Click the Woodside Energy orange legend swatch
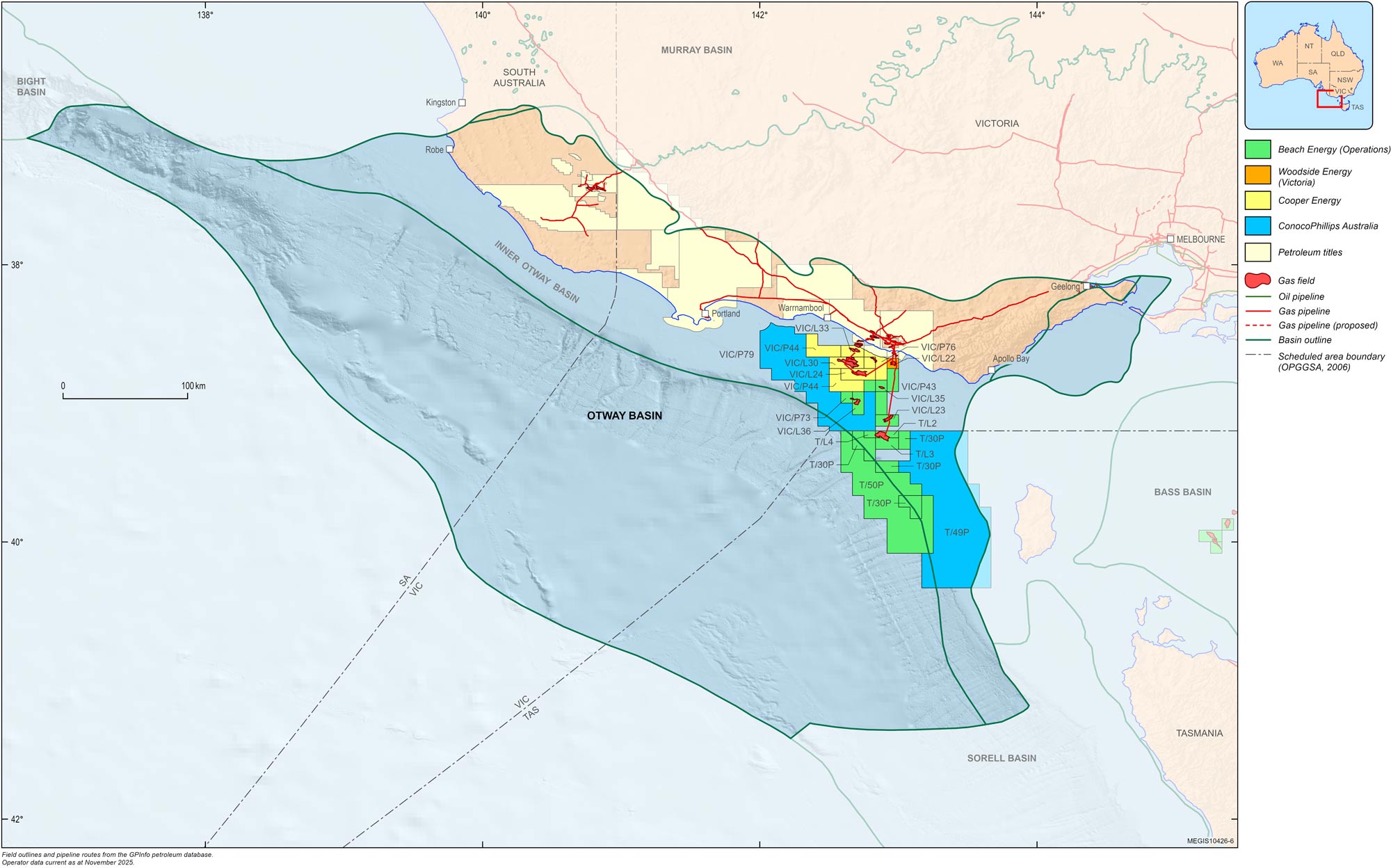Image resolution: width=1391 pixels, height=868 pixels. 1257,175
